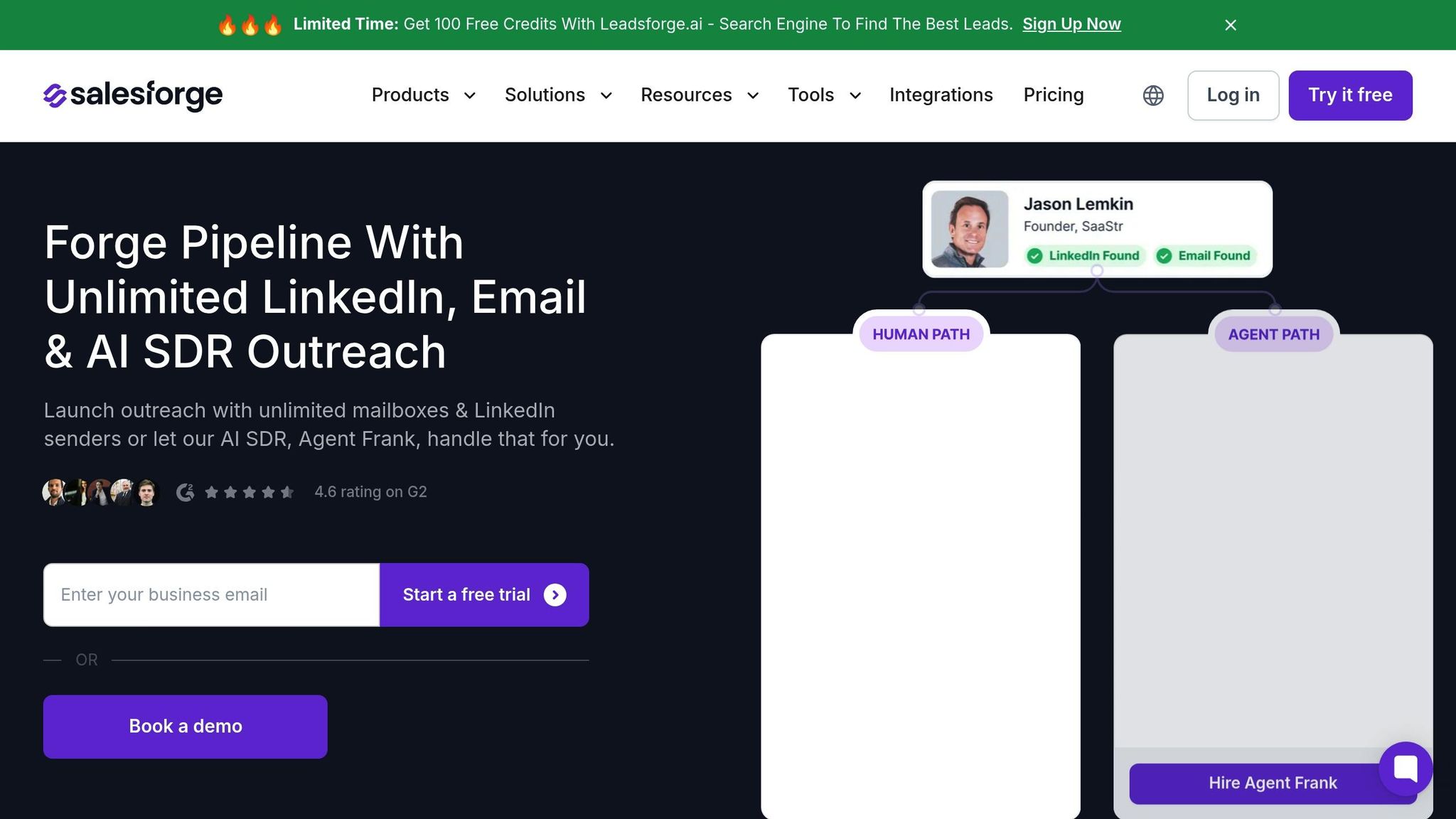Click the LinkedIn Found check badge
1456x819 pixels.
coord(1084,256)
